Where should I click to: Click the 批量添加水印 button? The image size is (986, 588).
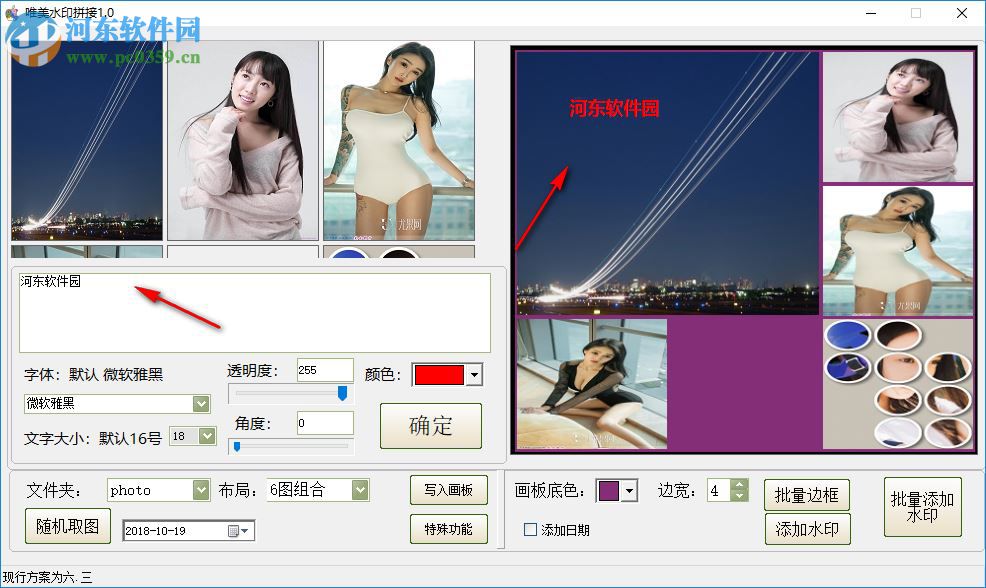923,507
